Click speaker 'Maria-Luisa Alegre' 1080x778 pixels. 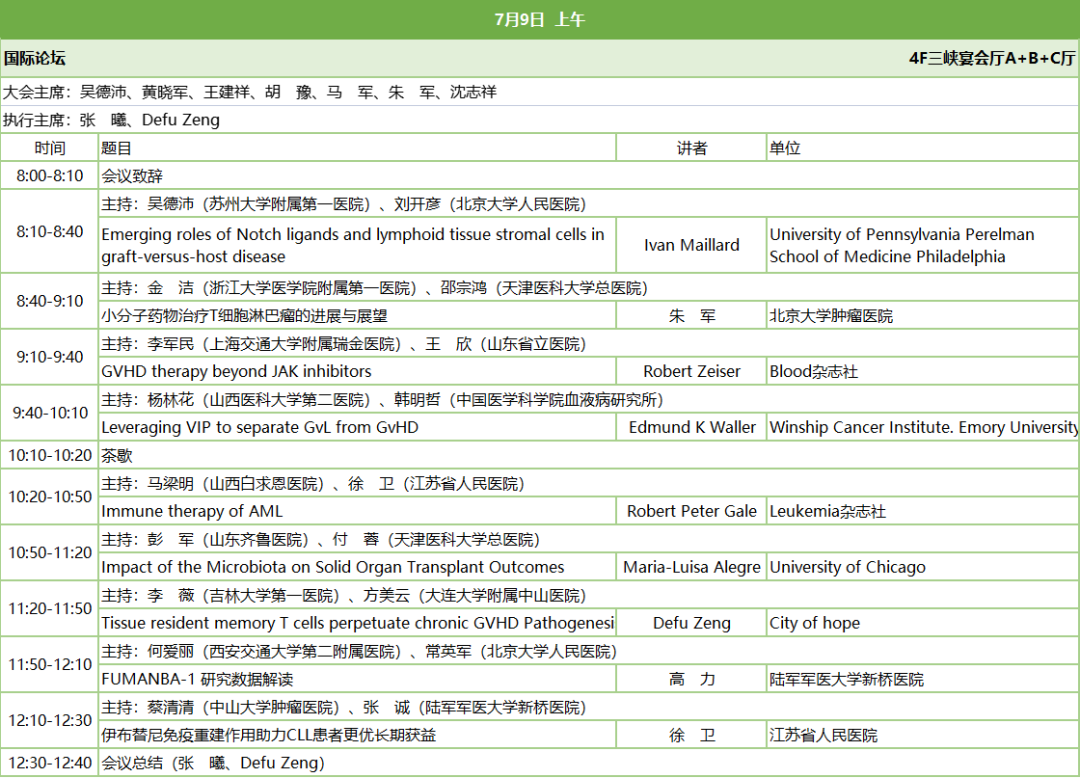(692, 567)
